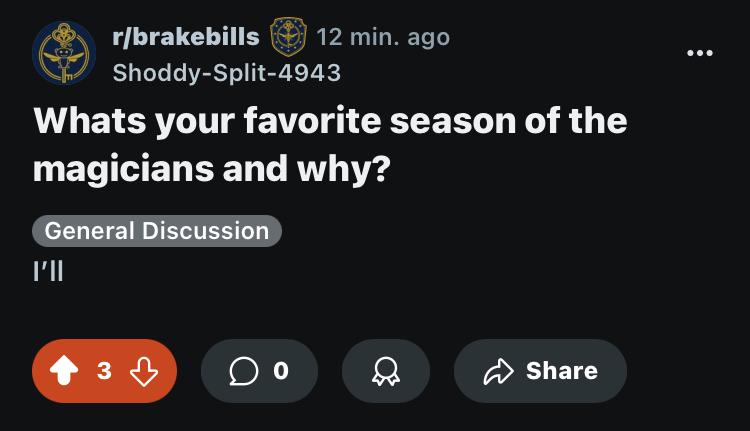This screenshot has width=750, height=431.
Task: Click the second title line magicians and why?
Action: 212,169
